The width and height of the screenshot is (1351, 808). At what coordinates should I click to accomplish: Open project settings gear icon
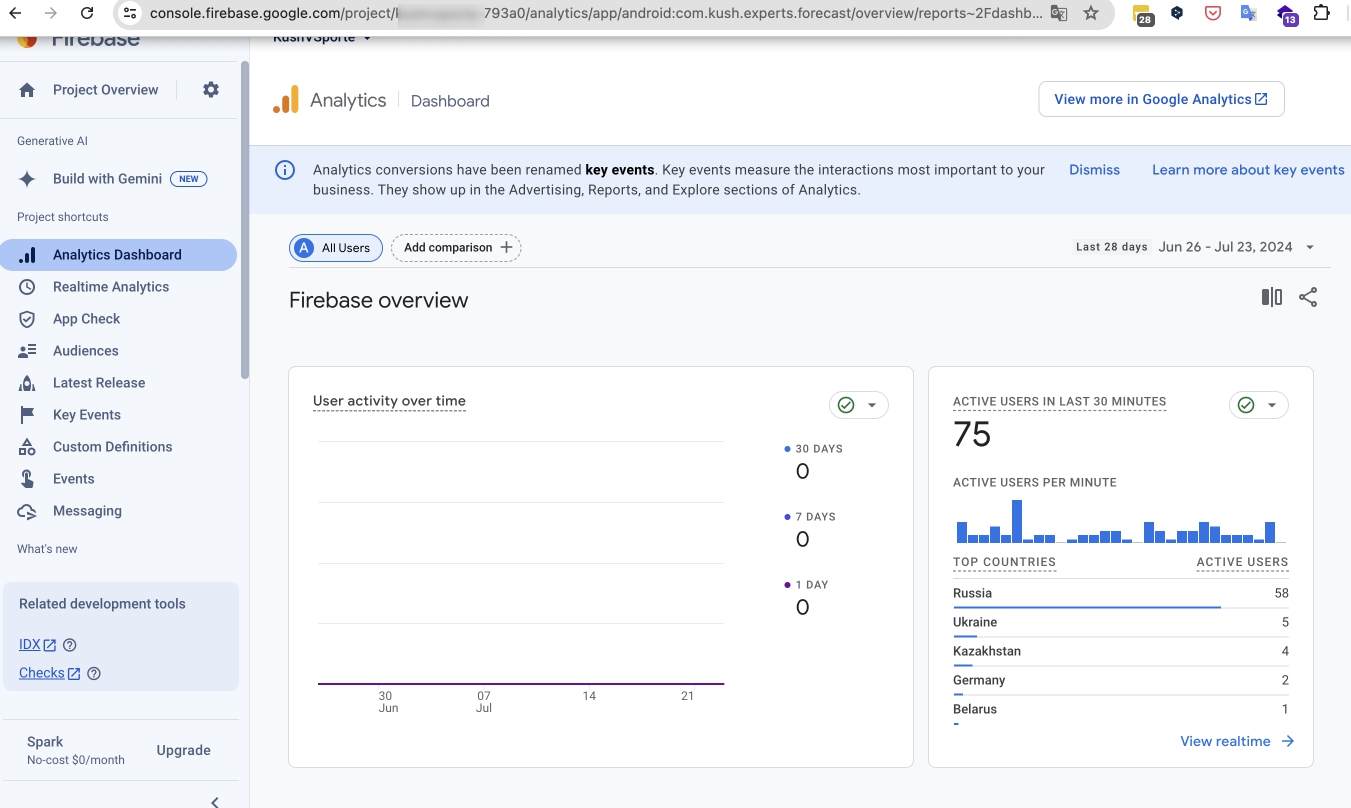[210, 90]
